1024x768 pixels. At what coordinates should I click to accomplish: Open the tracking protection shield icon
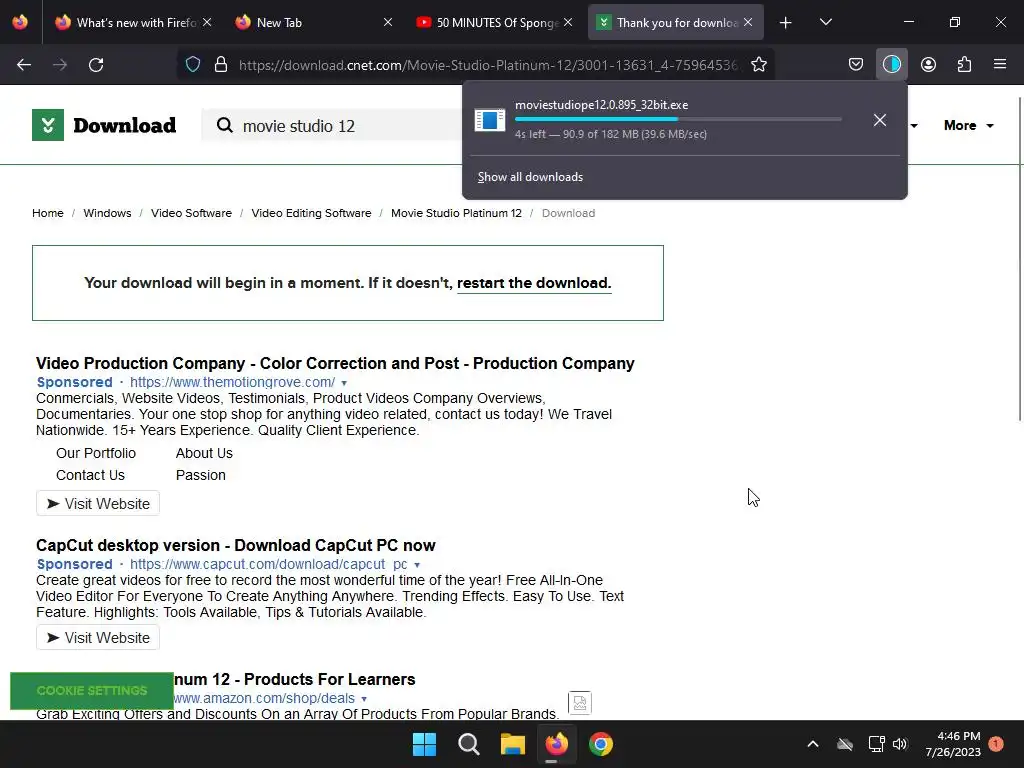tap(193, 64)
